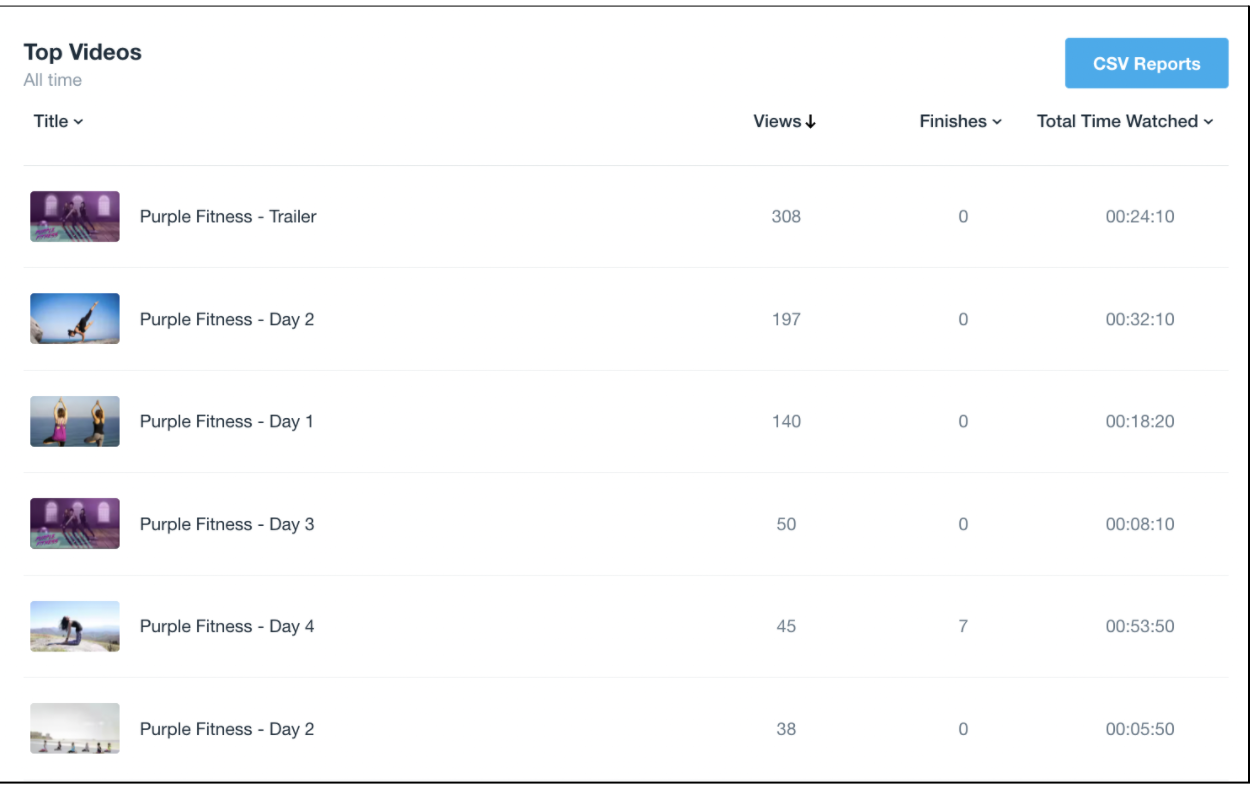Open the 38-views Day 2 thumbnail
Screen dimensions: 1256x790
click(75, 729)
